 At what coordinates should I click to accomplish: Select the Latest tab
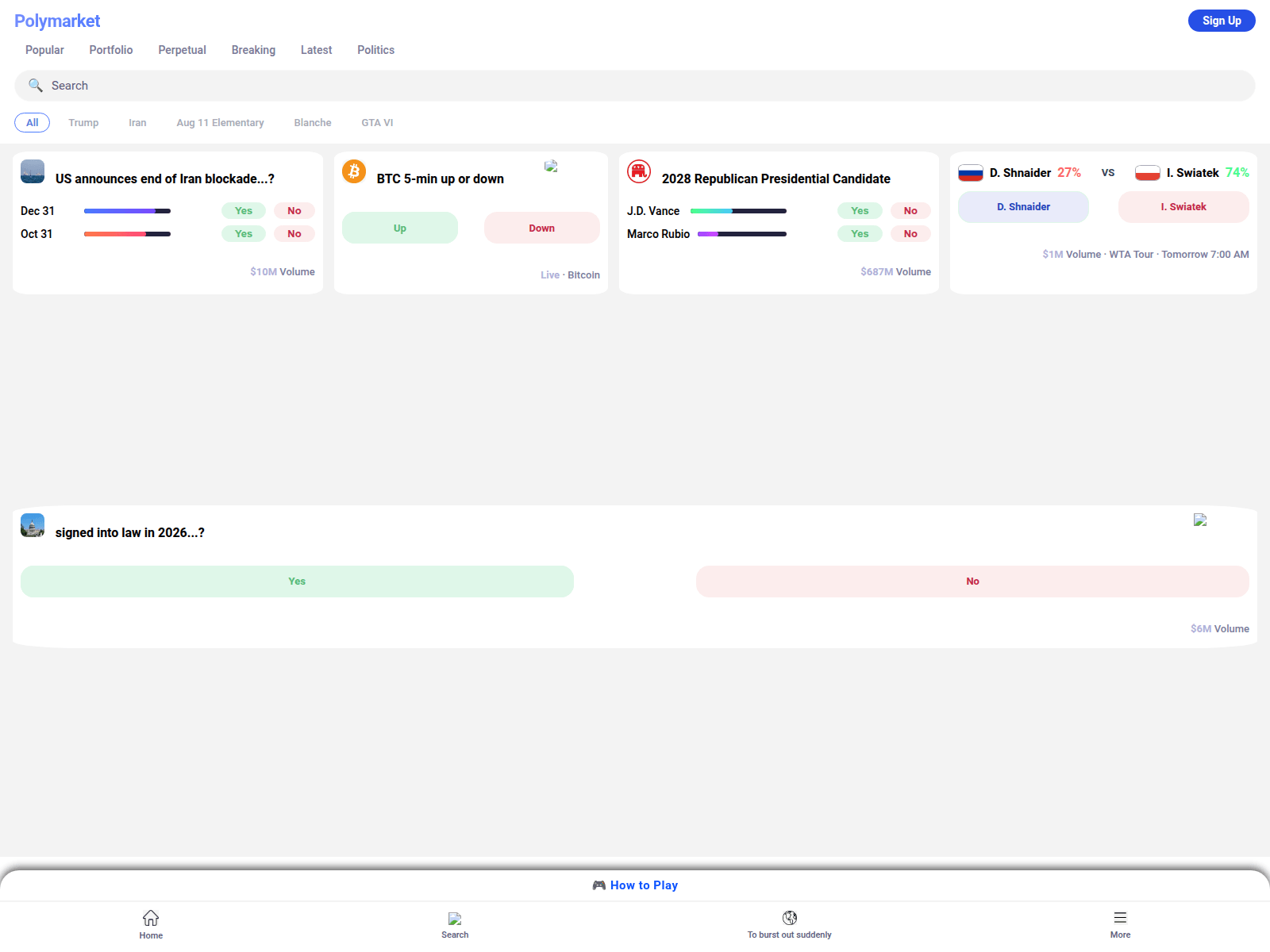[316, 50]
